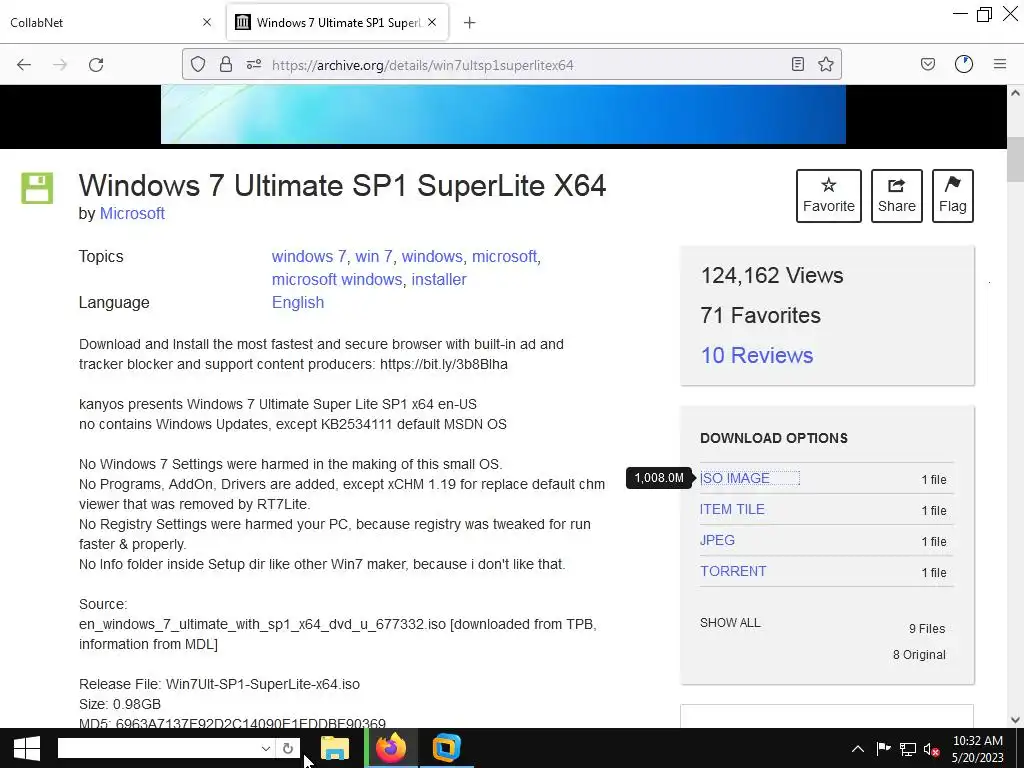
Task: Click the muted volume tray icon
Action: pyautogui.click(x=931, y=750)
